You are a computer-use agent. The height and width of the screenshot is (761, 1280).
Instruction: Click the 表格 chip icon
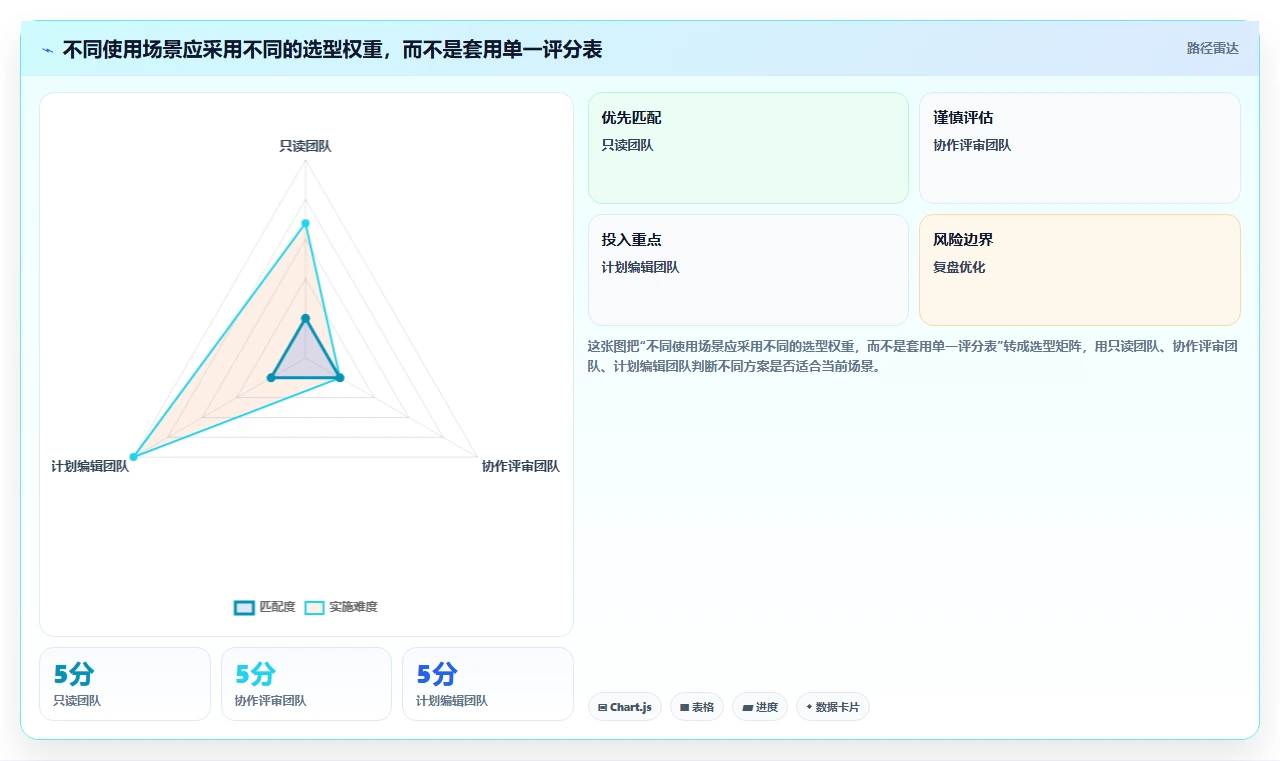coord(684,707)
